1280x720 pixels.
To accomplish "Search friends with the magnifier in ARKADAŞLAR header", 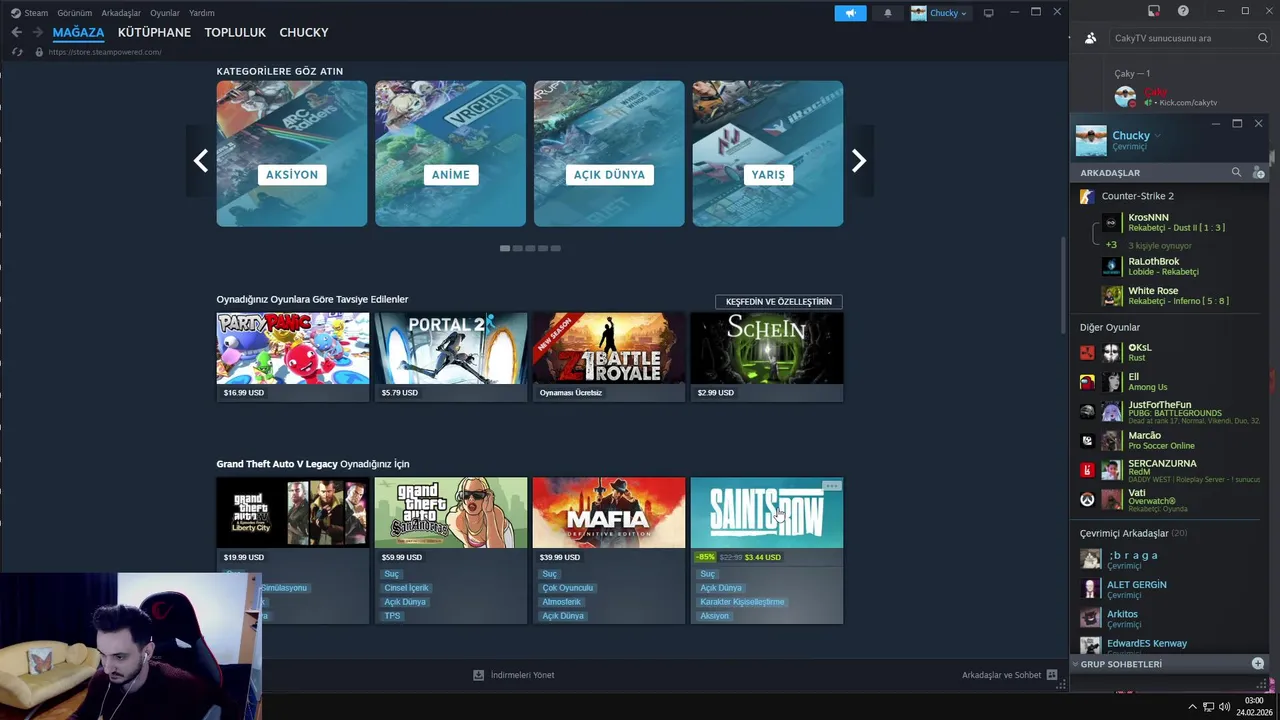I will (1236, 173).
